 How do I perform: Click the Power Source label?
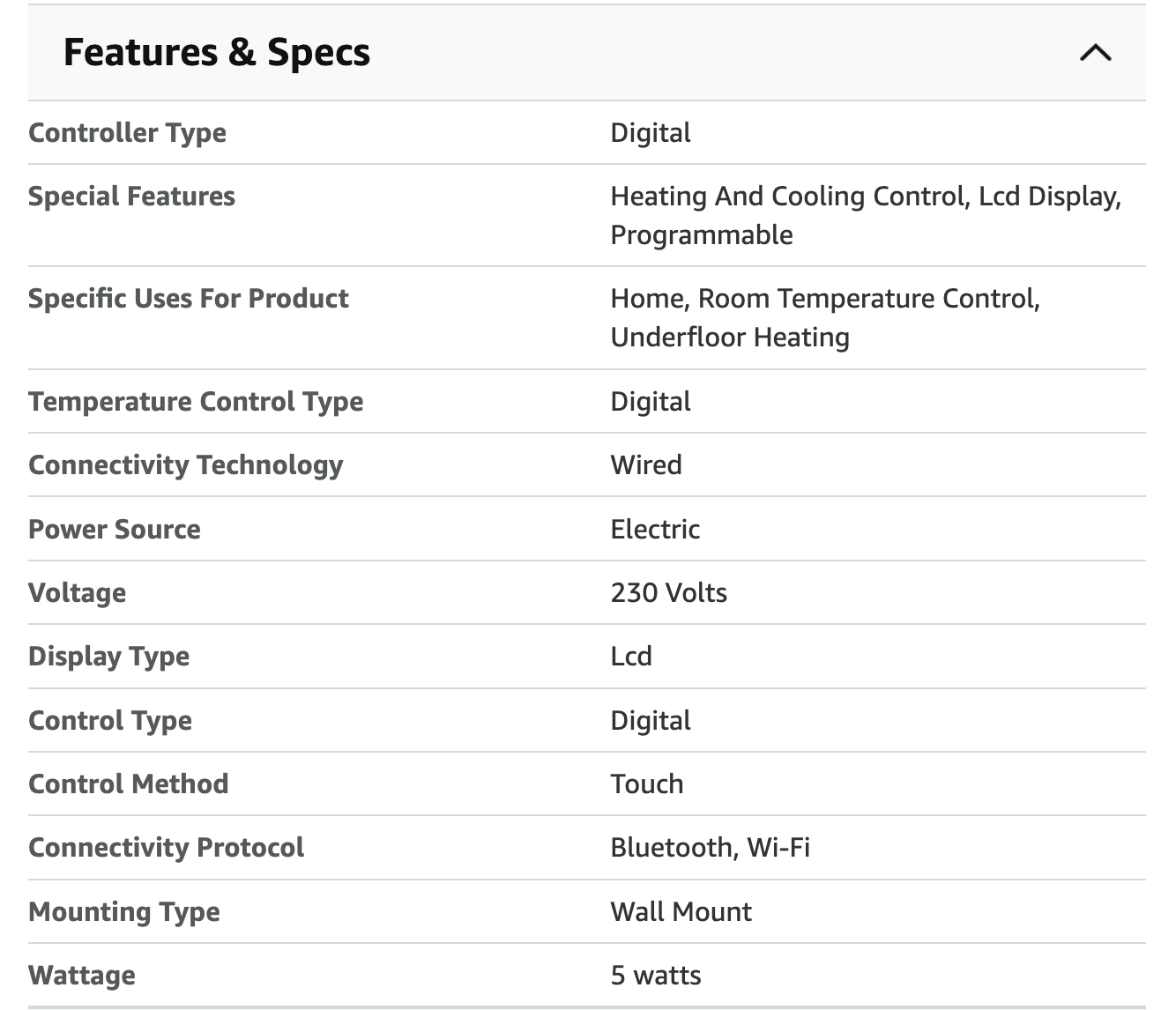[114, 529]
